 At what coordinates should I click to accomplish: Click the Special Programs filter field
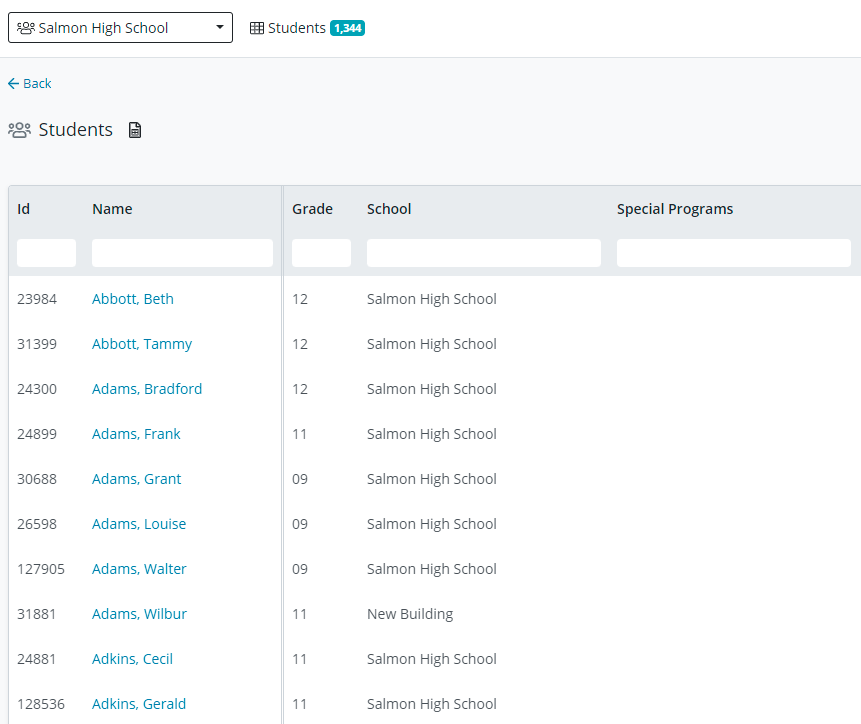point(733,253)
